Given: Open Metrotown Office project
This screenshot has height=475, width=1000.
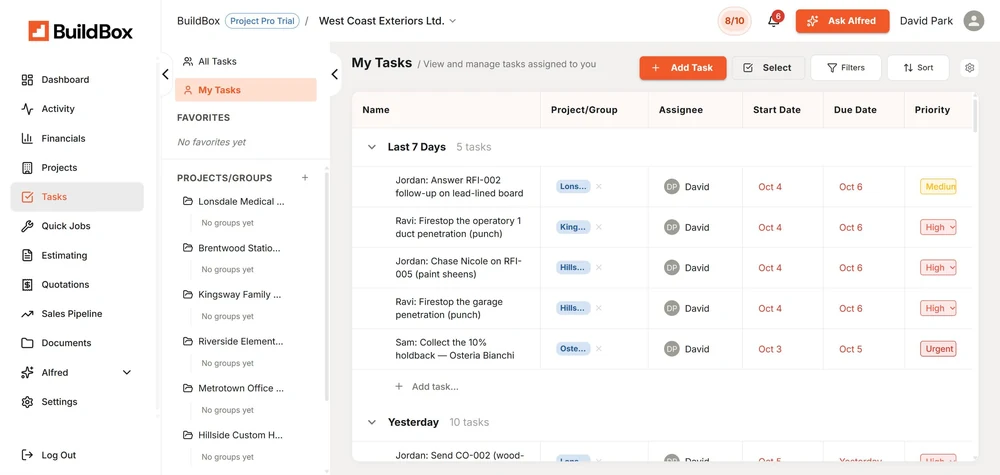Looking at the screenshot, I should click(x=241, y=388).
